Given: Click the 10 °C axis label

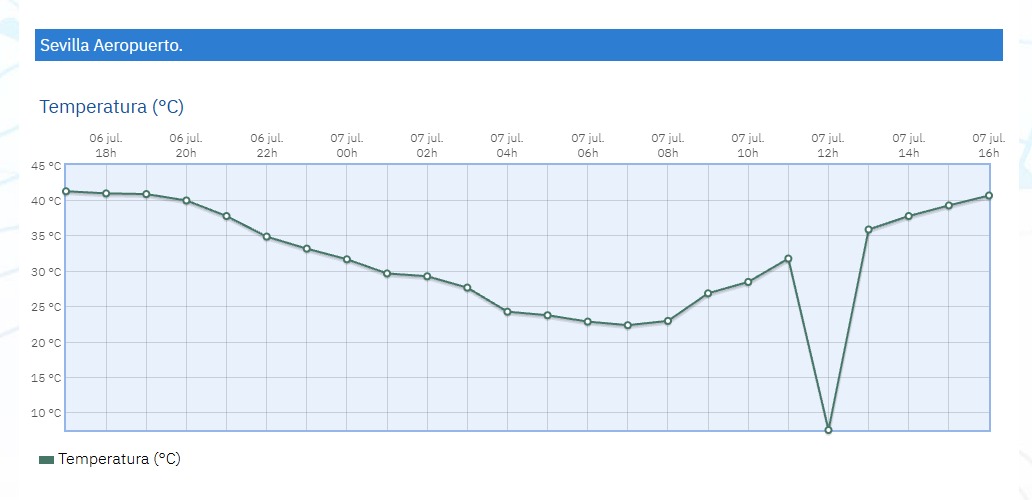Looking at the screenshot, I should tap(46, 413).
